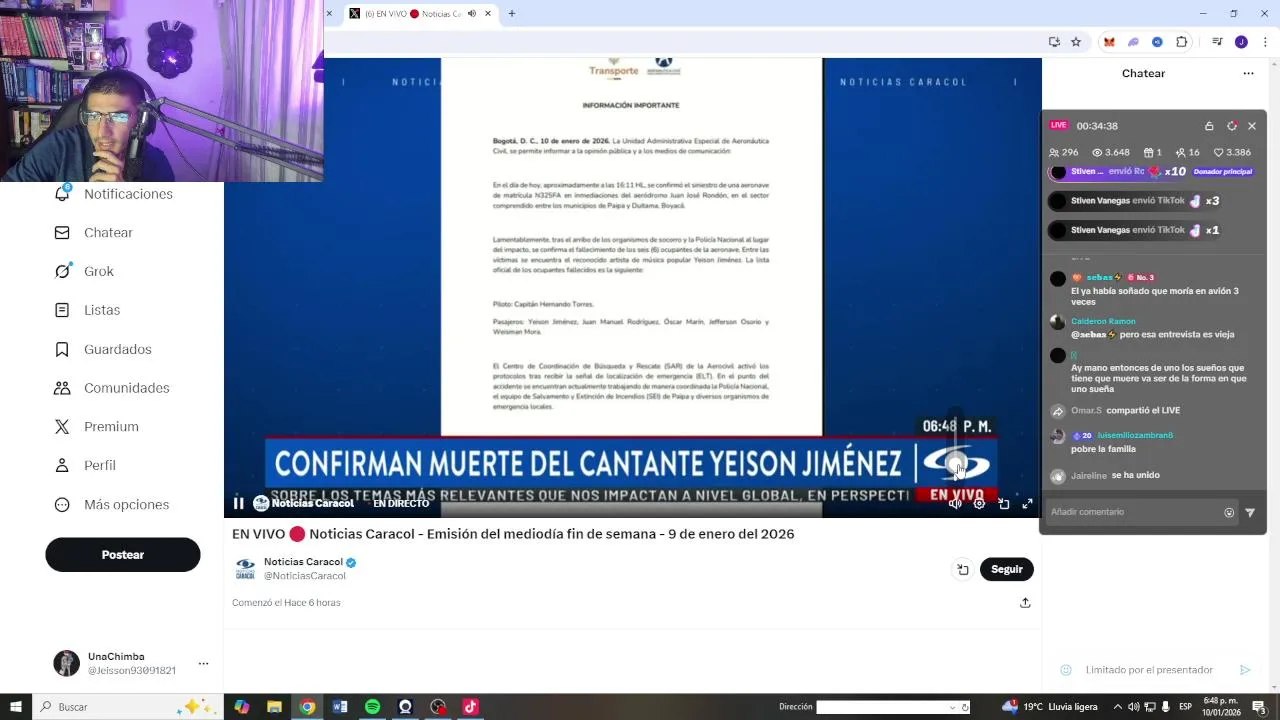
Task: Open Chatear panel options ellipsis
Action: click(1248, 73)
